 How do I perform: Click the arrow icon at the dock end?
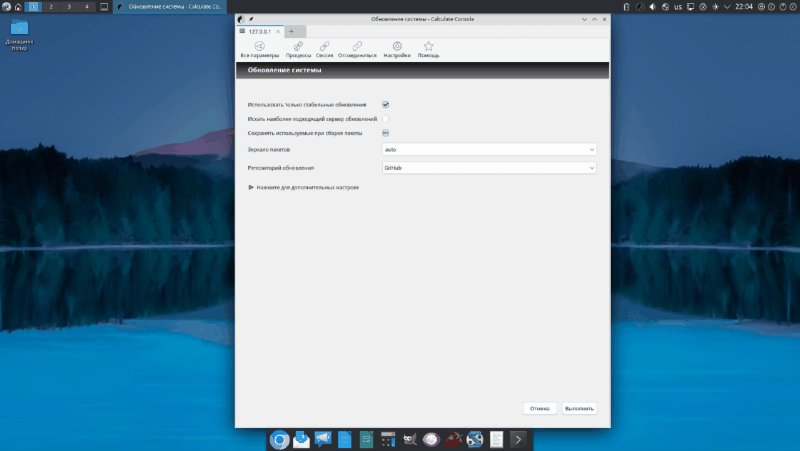point(518,439)
